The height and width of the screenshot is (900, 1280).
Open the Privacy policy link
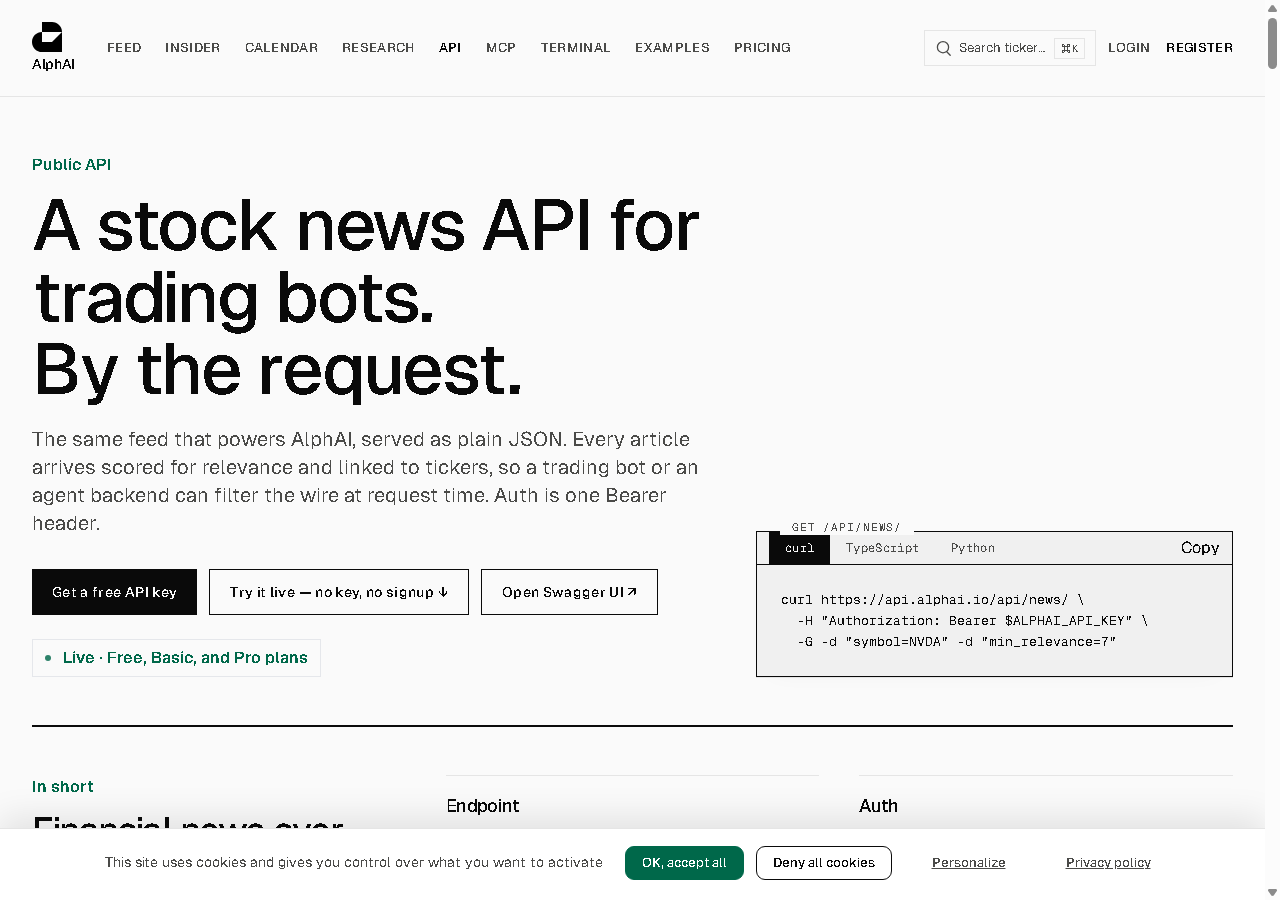pyautogui.click(x=1108, y=863)
